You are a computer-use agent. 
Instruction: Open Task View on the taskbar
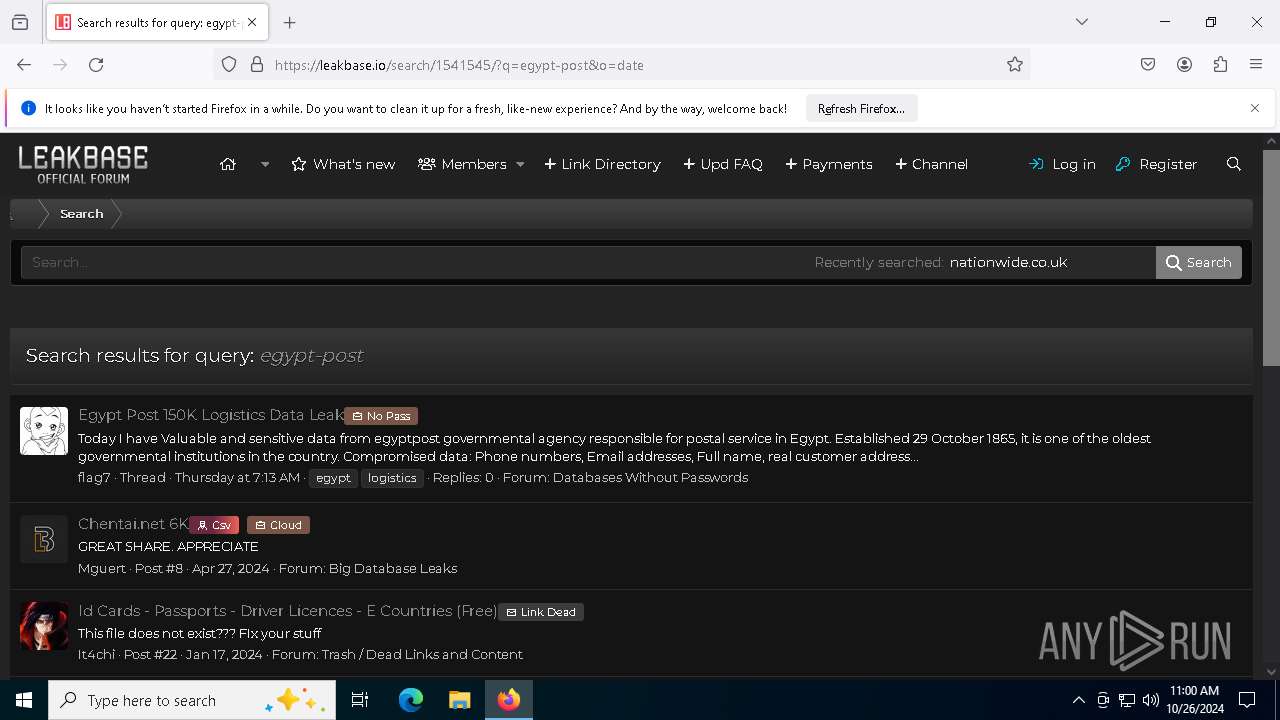360,700
